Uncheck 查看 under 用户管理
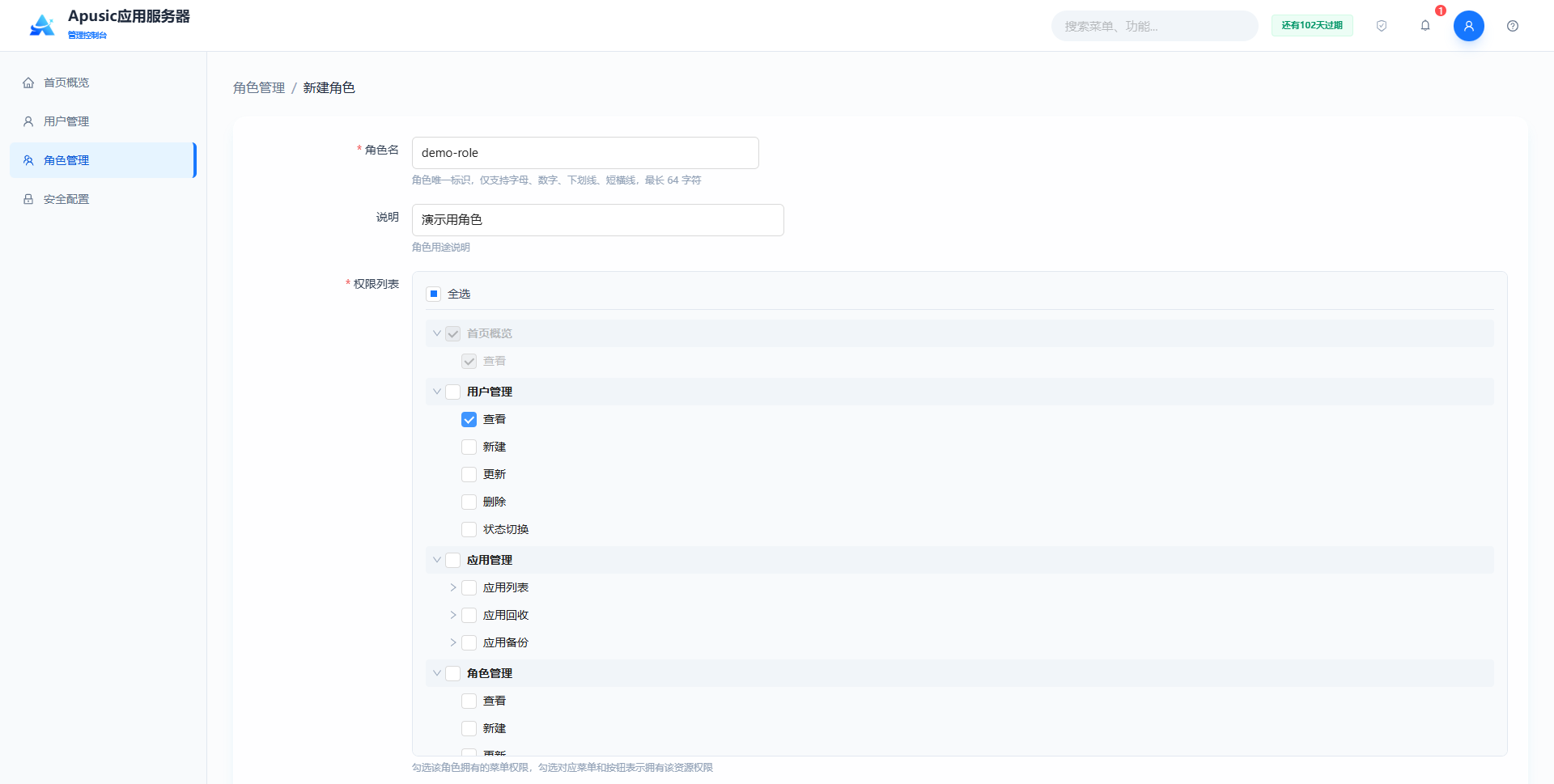 click(469, 419)
